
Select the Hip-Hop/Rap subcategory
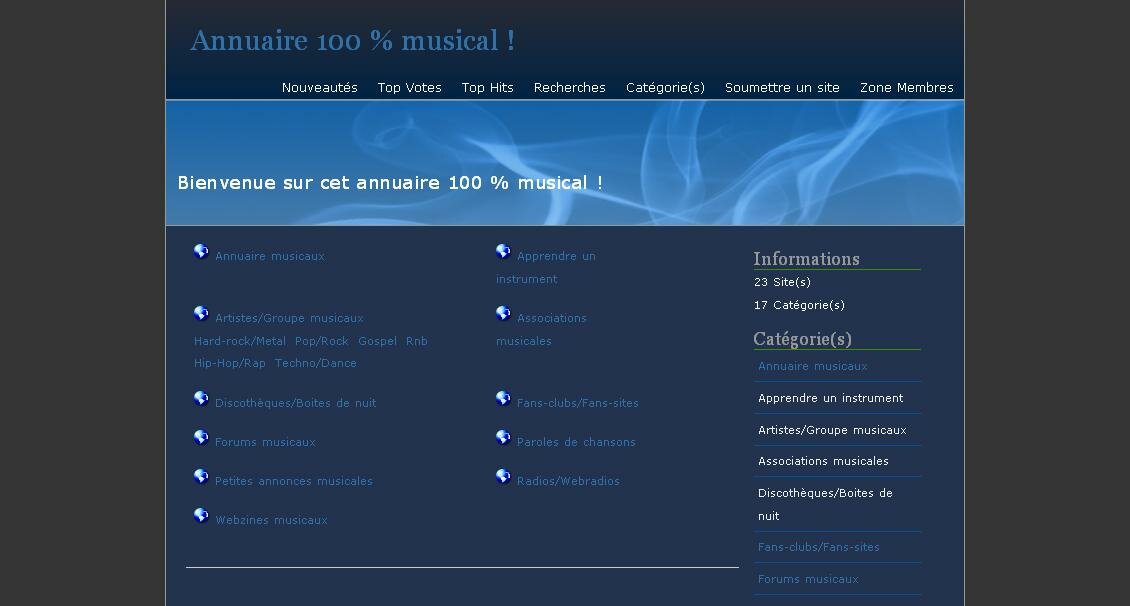coord(229,363)
